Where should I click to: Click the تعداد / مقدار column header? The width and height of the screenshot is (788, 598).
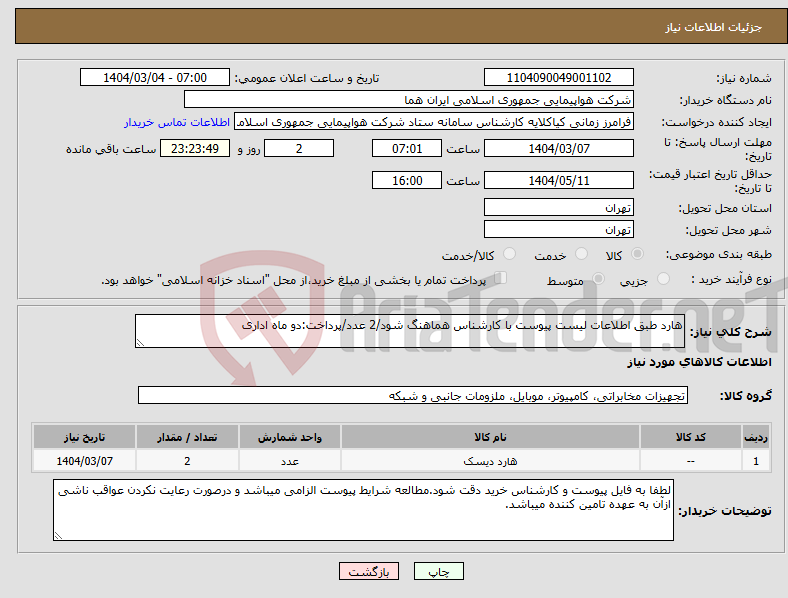[x=187, y=437]
